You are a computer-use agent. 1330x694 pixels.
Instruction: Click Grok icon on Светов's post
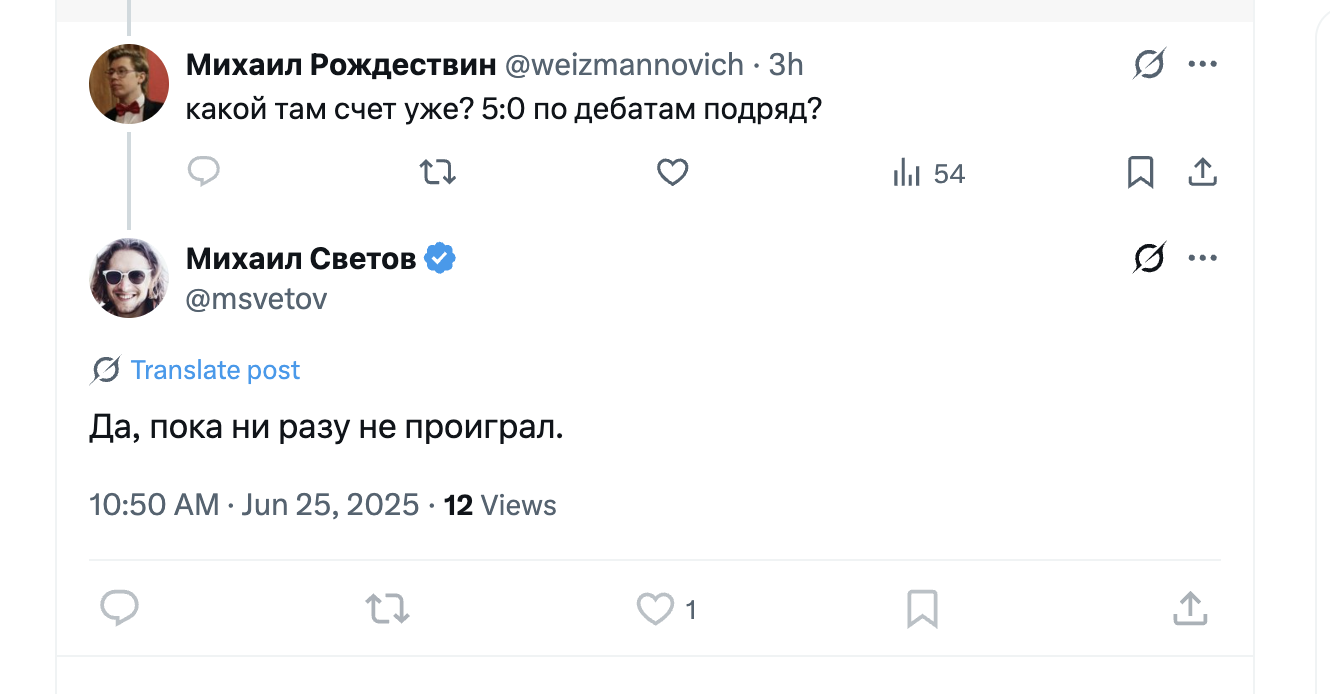1149,259
